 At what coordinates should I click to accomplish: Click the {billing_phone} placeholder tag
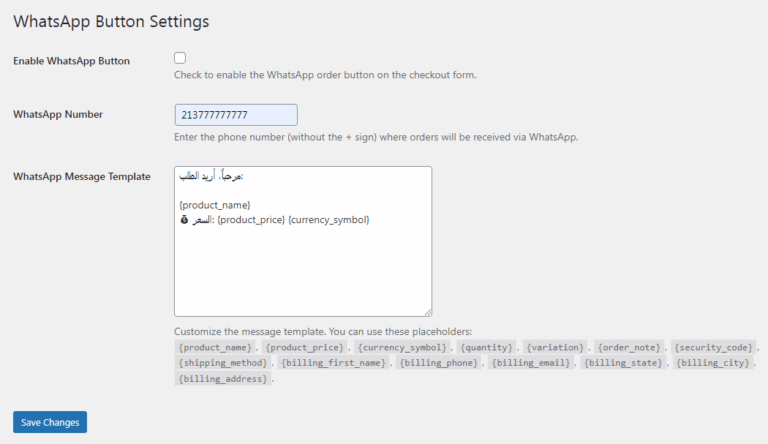click(x=440, y=363)
